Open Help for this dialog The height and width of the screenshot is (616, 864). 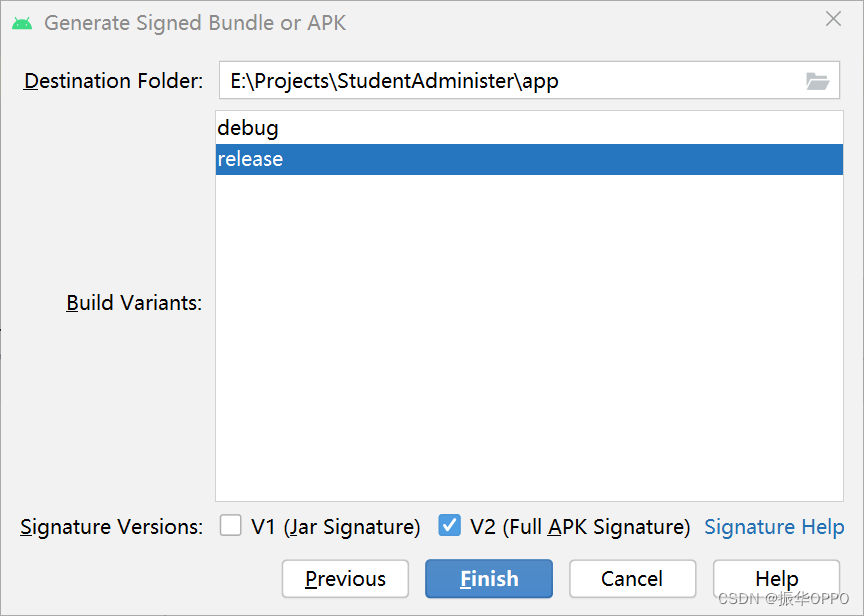(776, 579)
